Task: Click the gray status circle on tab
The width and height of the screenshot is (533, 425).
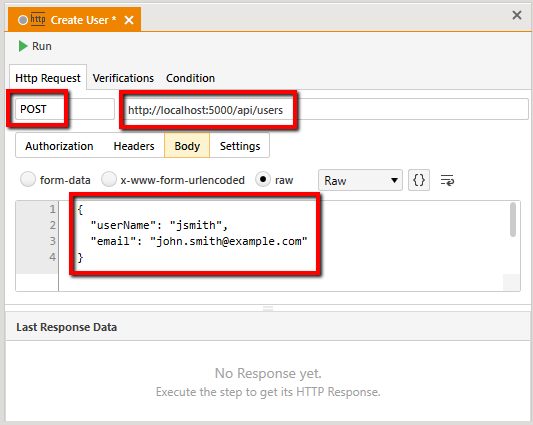Action: point(23,20)
